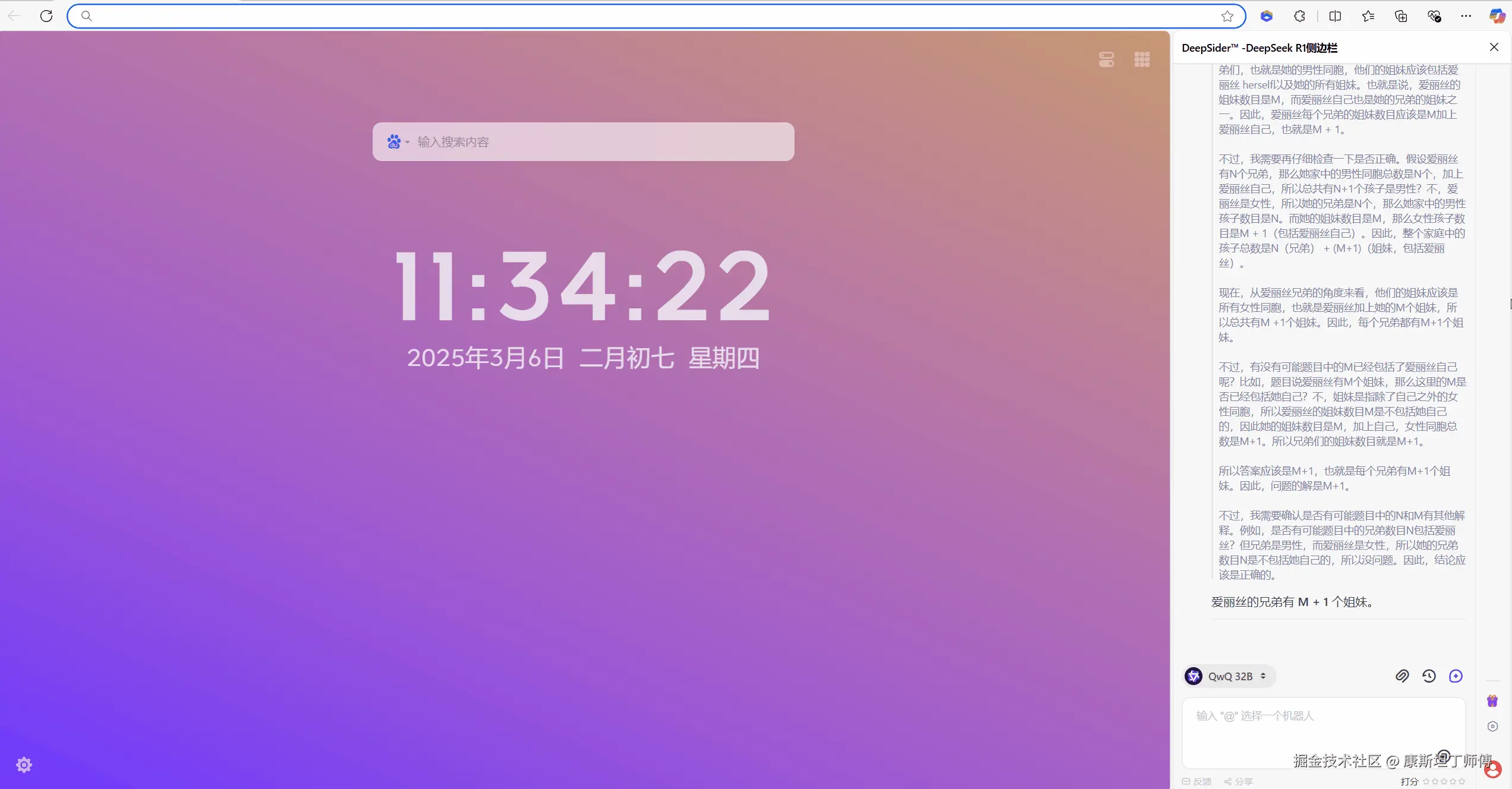Image resolution: width=1512 pixels, height=789 pixels.
Task: Toggle the card layout switch on new tab
Action: pyautogui.click(x=1106, y=59)
